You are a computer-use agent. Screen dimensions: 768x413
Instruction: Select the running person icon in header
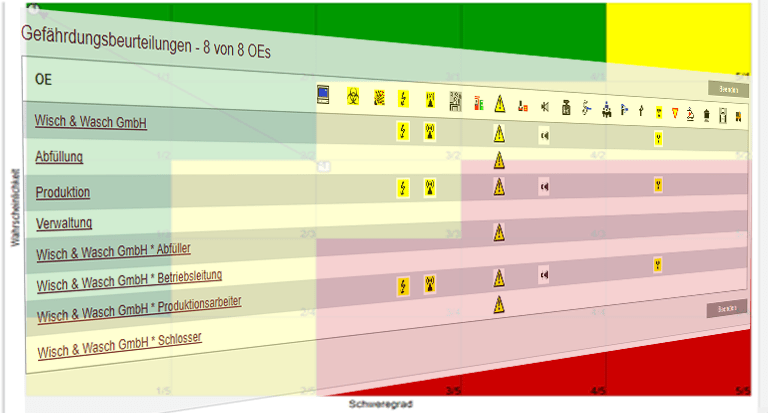click(586, 108)
